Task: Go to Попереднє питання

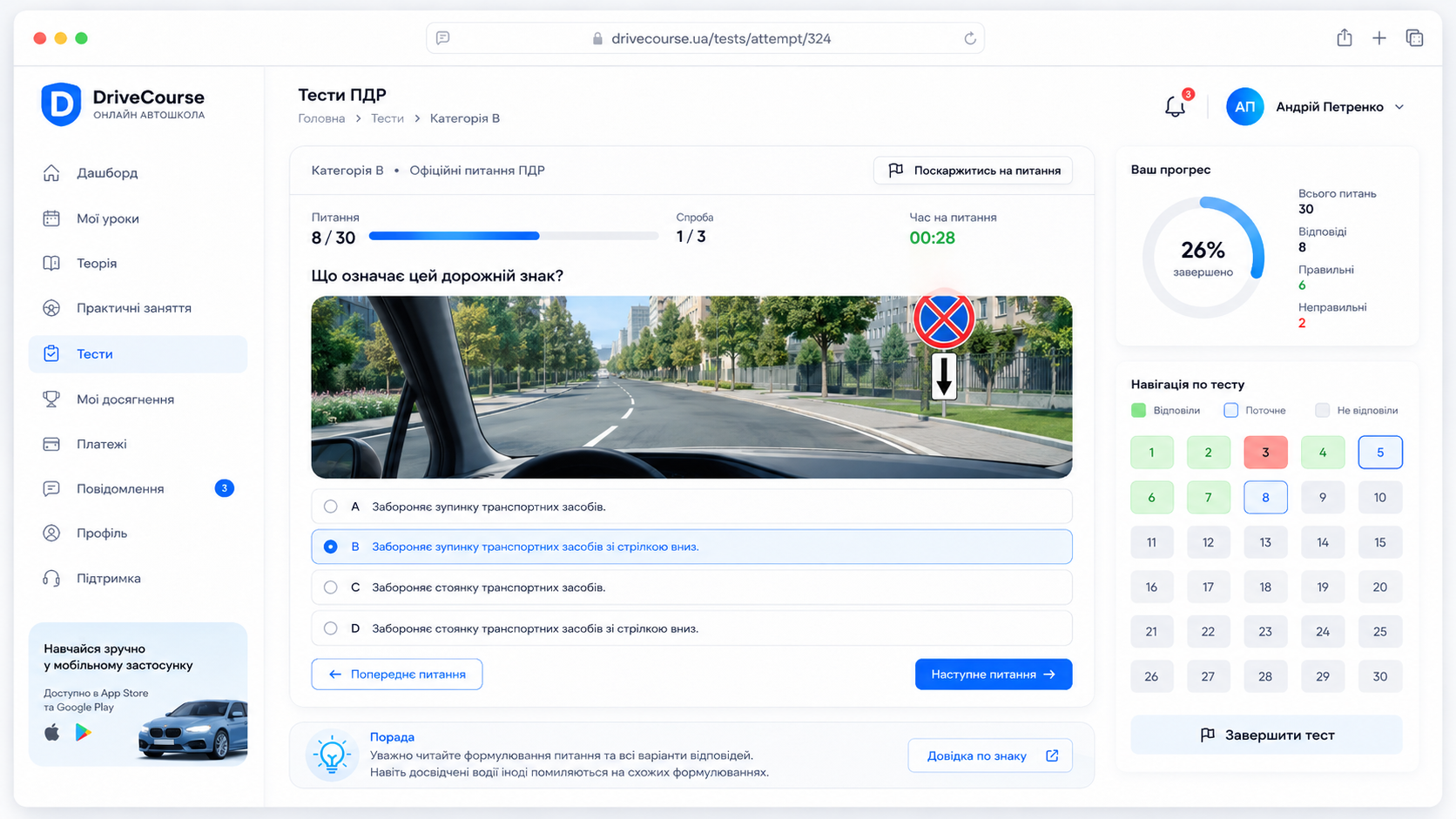Action: coord(397,675)
